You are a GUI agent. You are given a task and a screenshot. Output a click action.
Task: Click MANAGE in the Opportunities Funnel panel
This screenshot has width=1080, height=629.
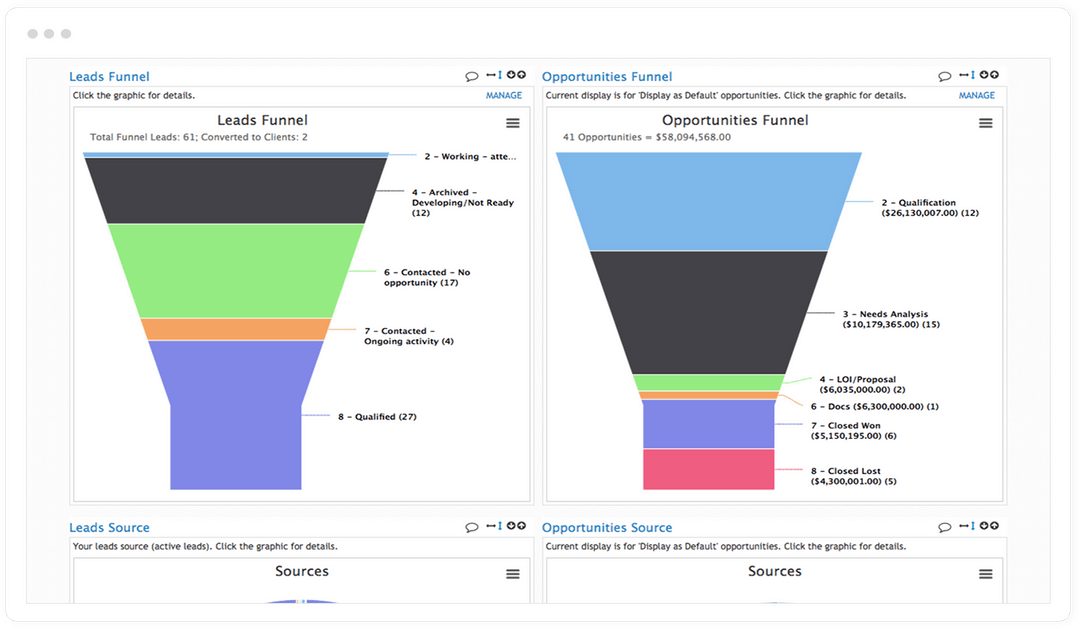click(977, 96)
